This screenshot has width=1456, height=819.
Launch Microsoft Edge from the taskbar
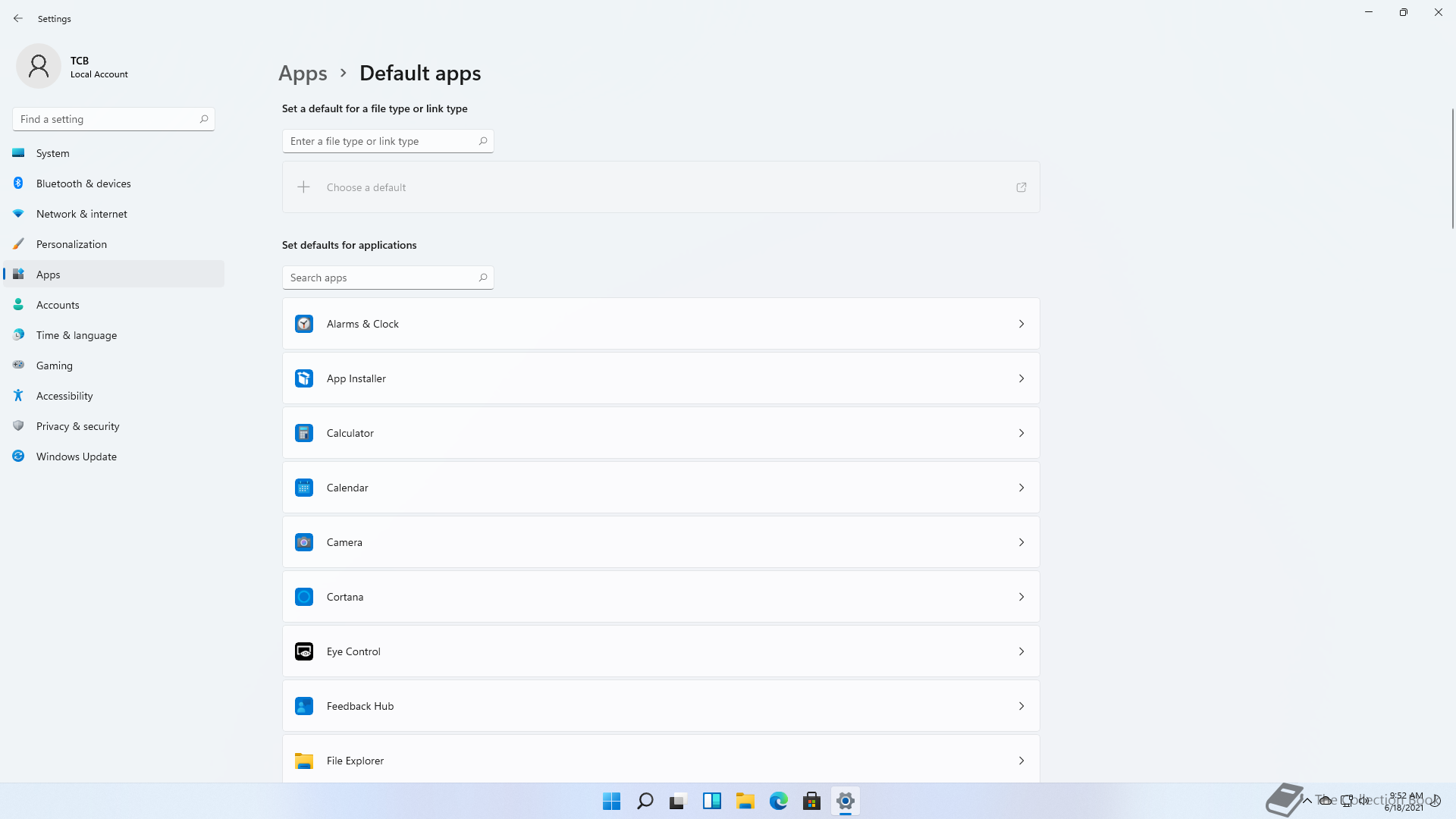click(779, 801)
